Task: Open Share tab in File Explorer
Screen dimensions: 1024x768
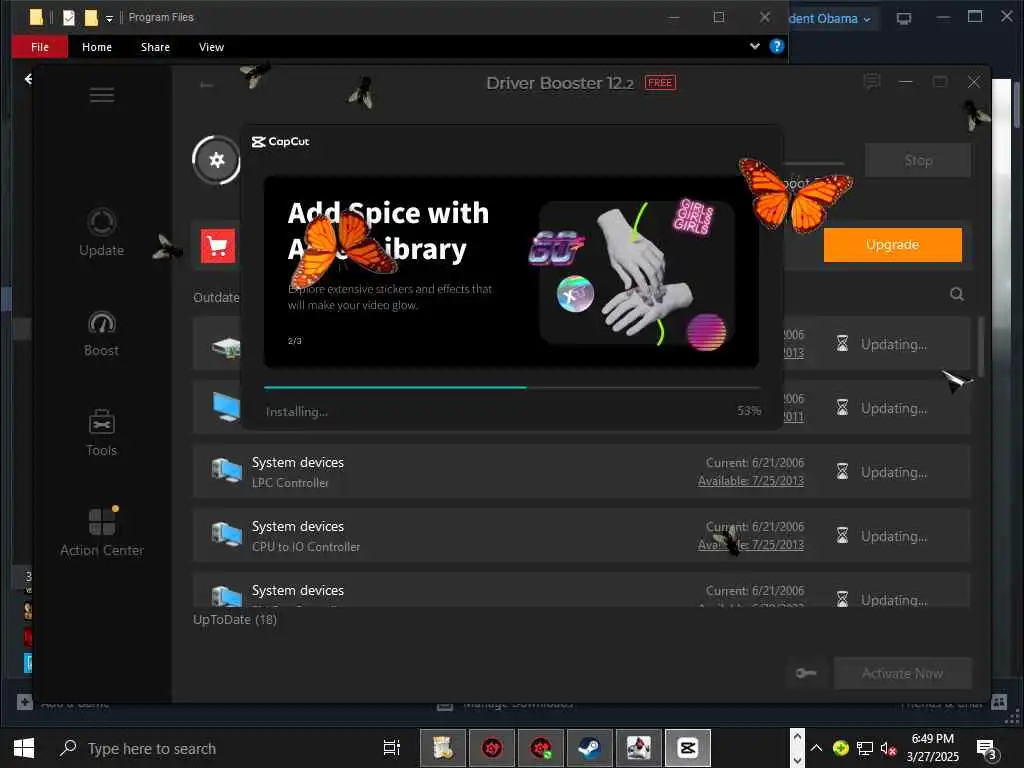Action: coord(155,47)
